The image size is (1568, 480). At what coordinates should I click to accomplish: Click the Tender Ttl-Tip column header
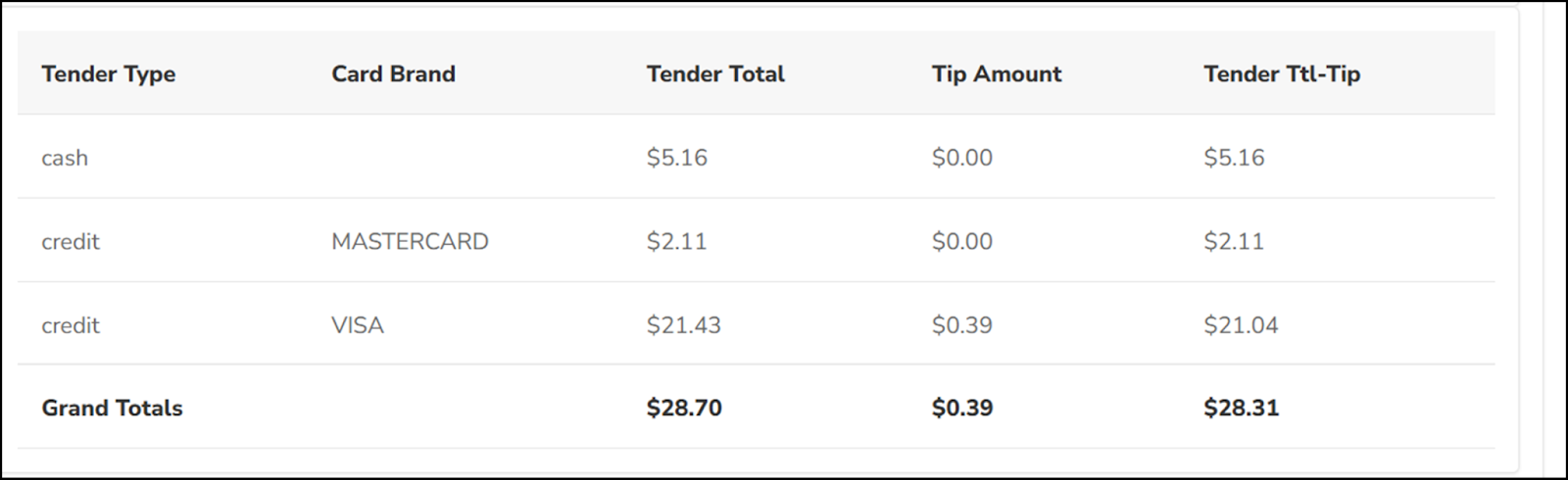[1281, 74]
